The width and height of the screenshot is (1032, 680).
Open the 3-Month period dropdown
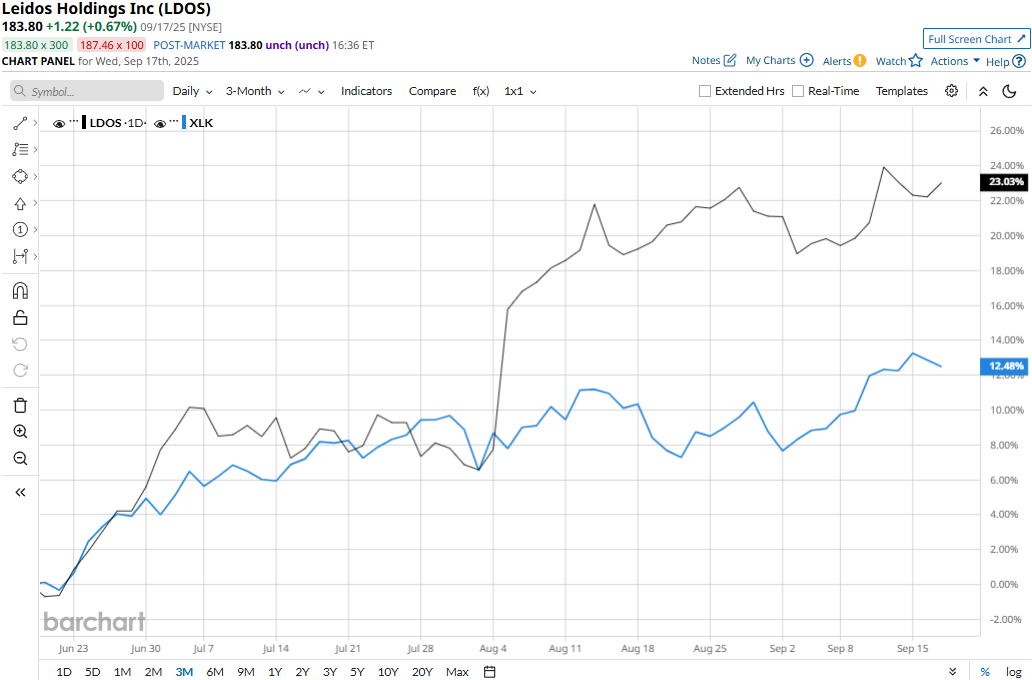[255, 91]
